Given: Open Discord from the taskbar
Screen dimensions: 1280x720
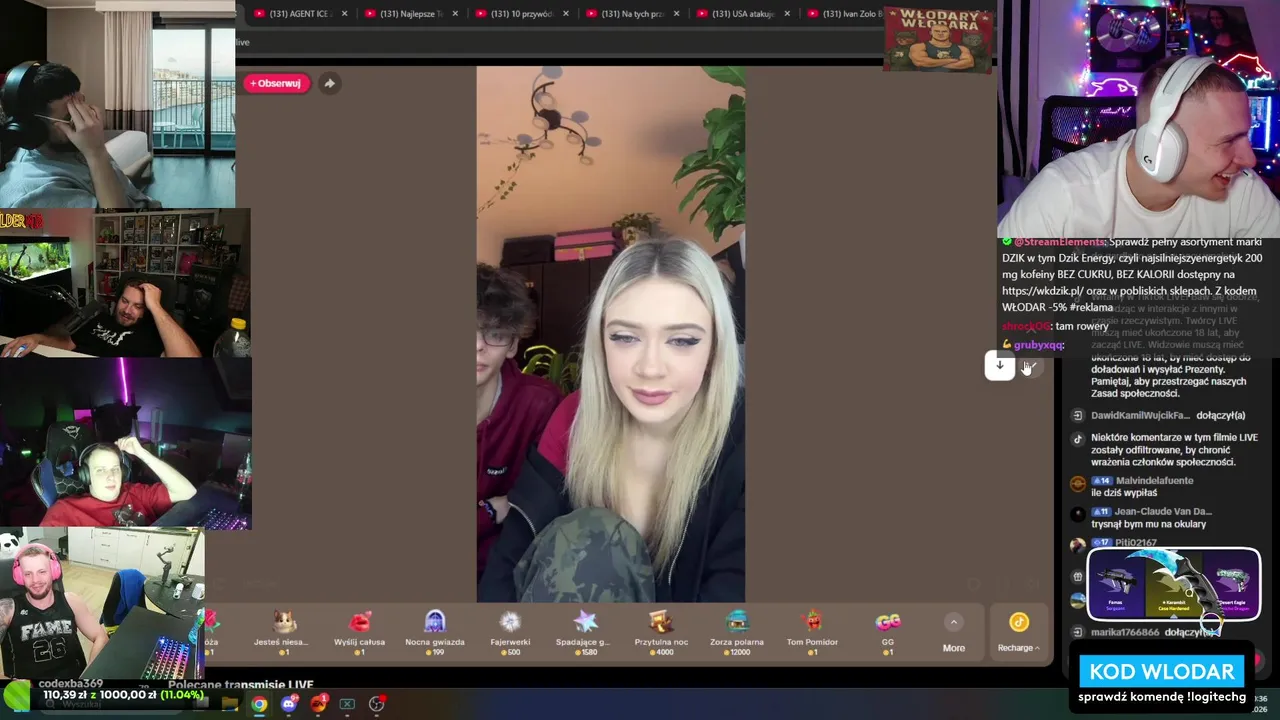Looking at the screenshot, I should [x=289, y=704].
